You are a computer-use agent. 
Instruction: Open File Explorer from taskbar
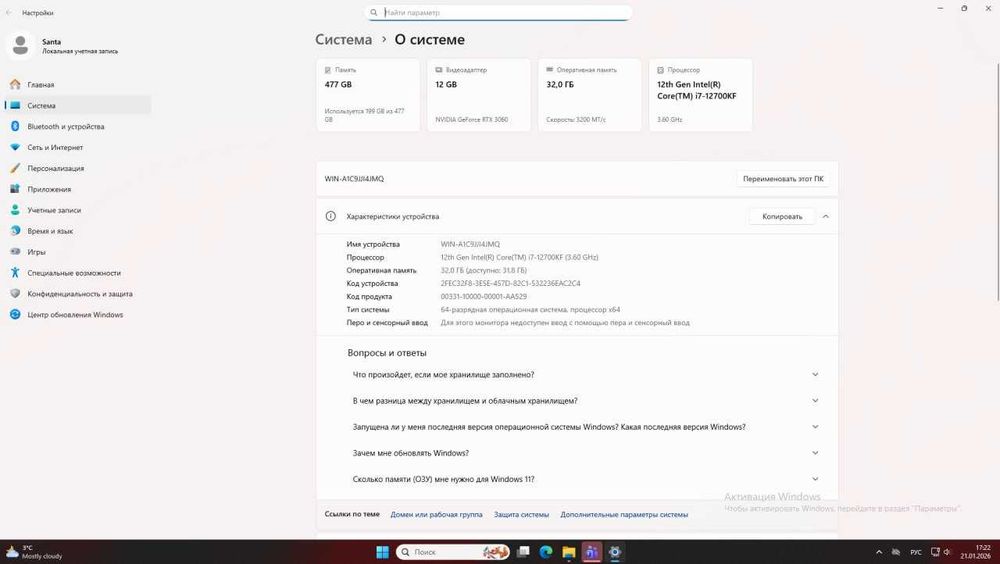tap(569, 552)
